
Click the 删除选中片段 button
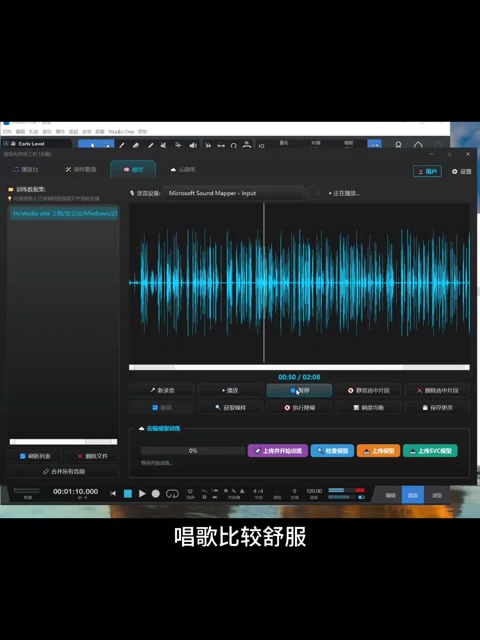[437, 390]
